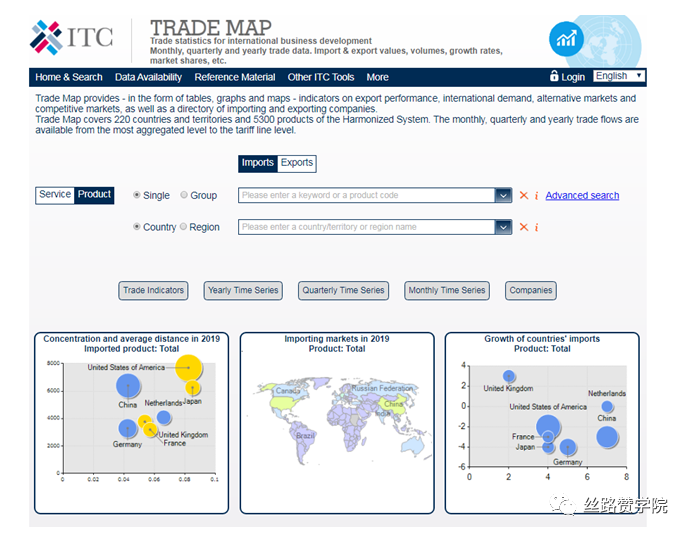The image size is (690, 536).
Task: Open the Growth of countries' imports chart
Action: (x=542, y=422)
